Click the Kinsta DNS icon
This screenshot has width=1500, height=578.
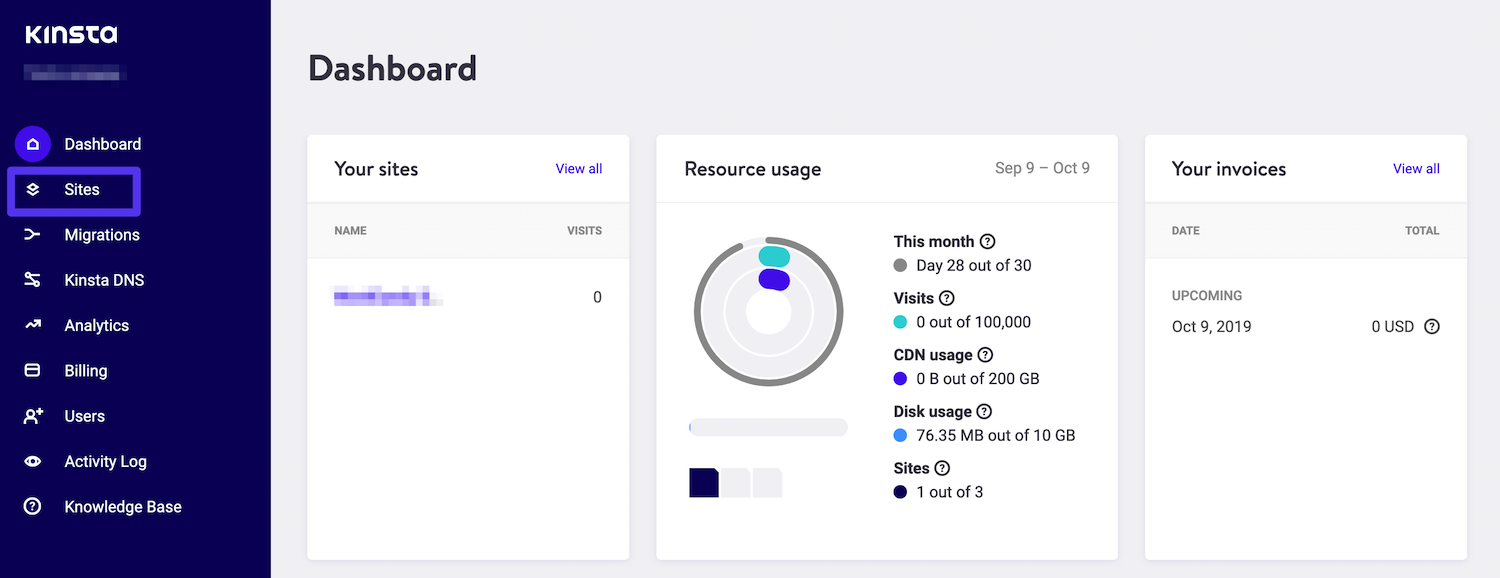(33, 280)
